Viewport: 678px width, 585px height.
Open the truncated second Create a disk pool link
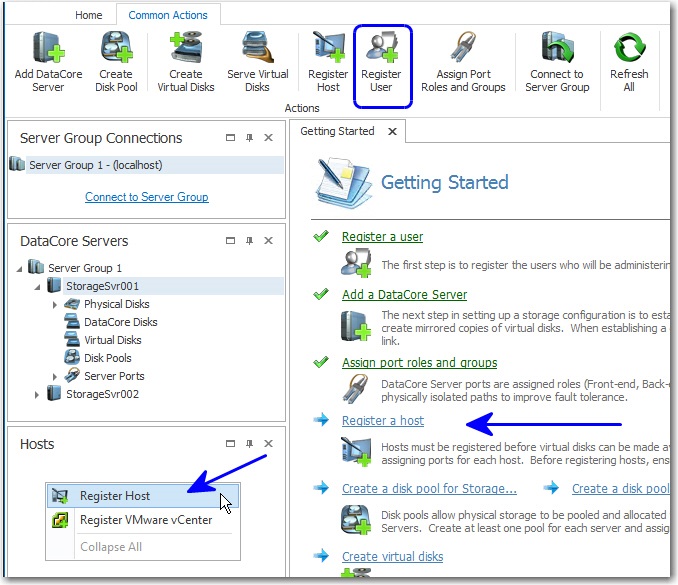coord(620,488)
